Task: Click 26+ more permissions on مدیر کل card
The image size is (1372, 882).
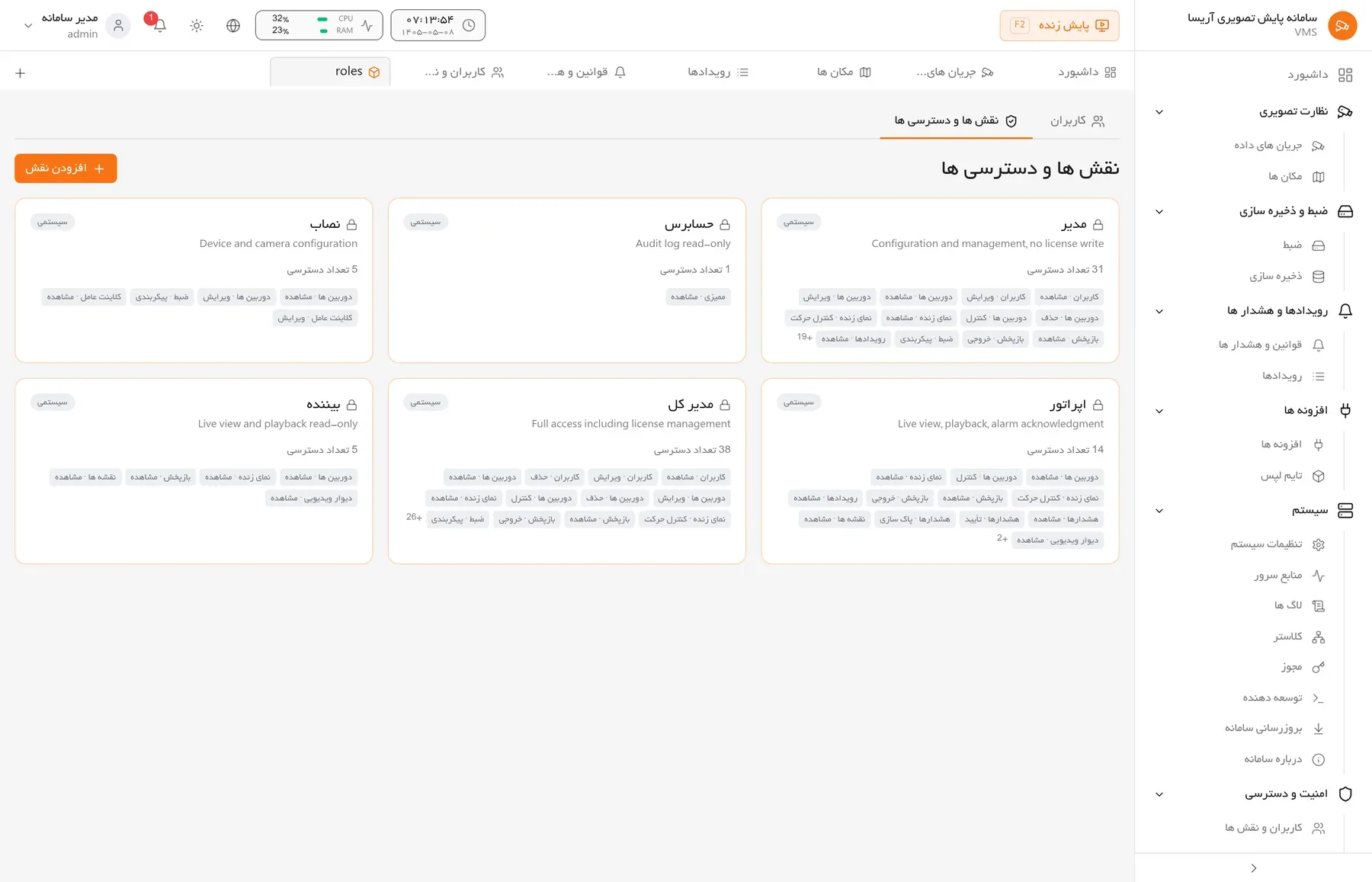Action: [x=414, y=517]
